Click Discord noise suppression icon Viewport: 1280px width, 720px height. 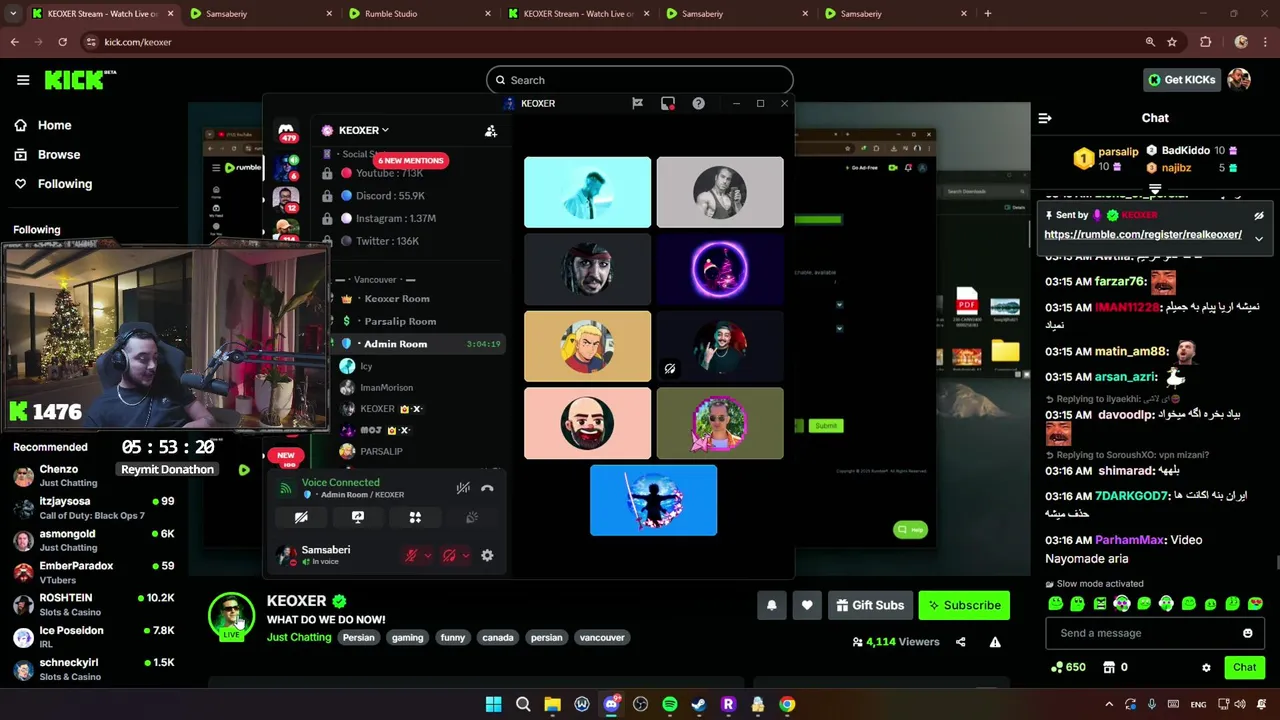point(463,488)
